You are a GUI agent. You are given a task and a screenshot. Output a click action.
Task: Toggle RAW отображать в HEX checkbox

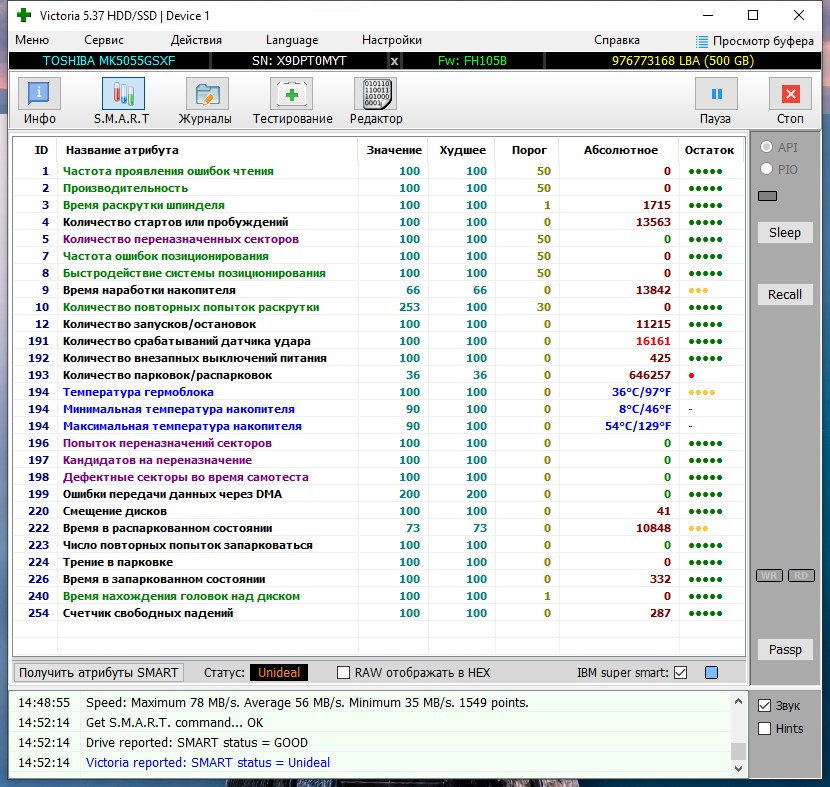(x=344, y=672)
